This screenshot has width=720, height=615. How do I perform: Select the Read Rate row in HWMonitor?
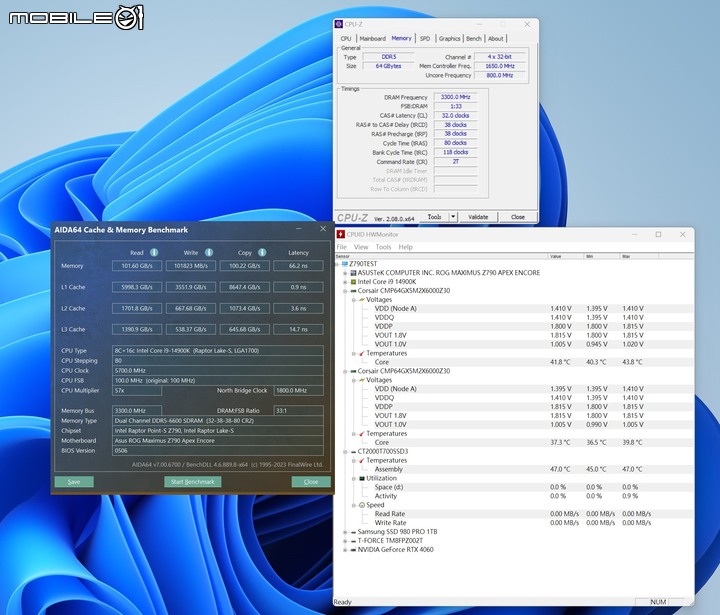tap(514, 514)
